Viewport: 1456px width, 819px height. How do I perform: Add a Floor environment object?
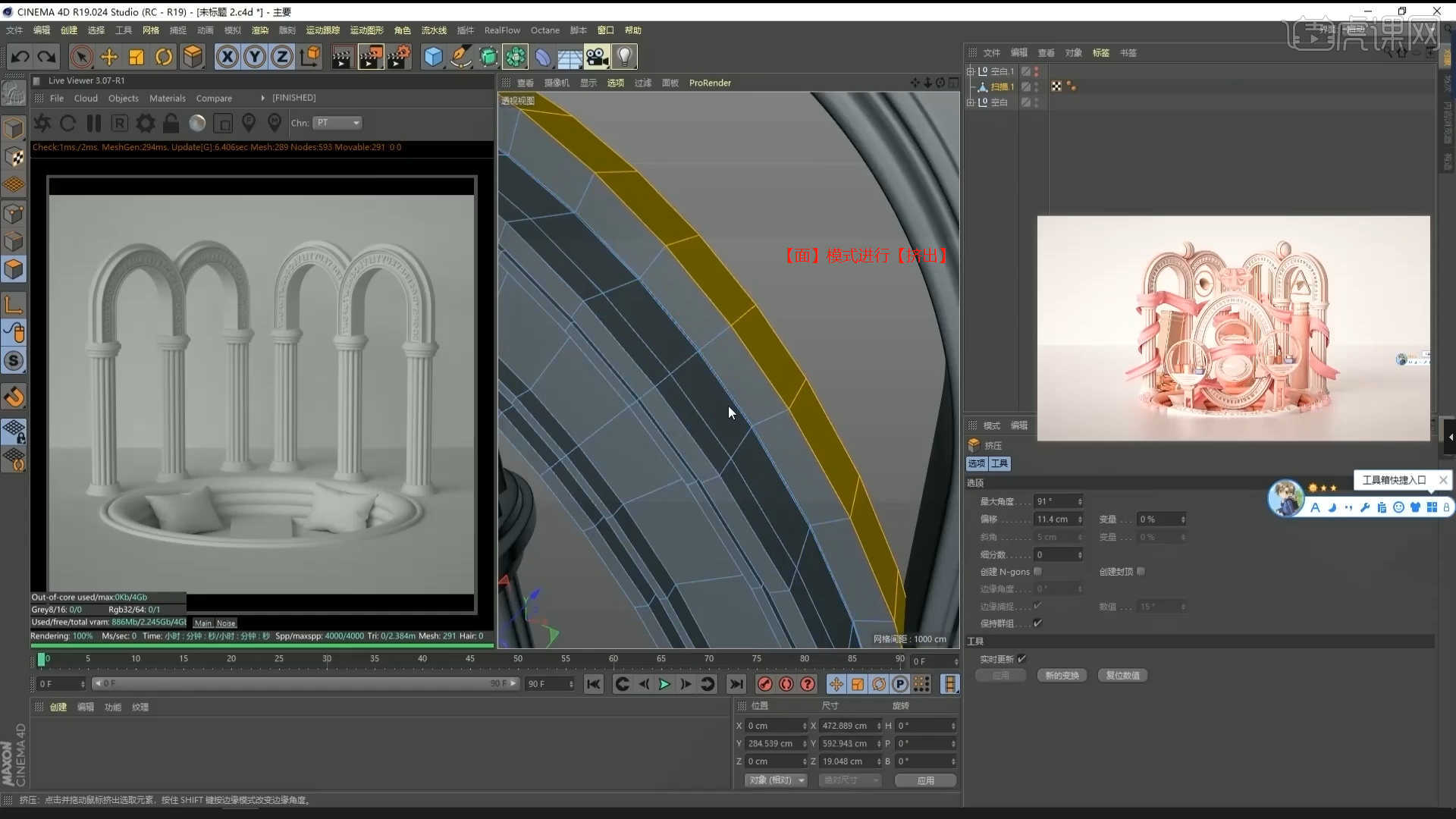tap(570, 57)
